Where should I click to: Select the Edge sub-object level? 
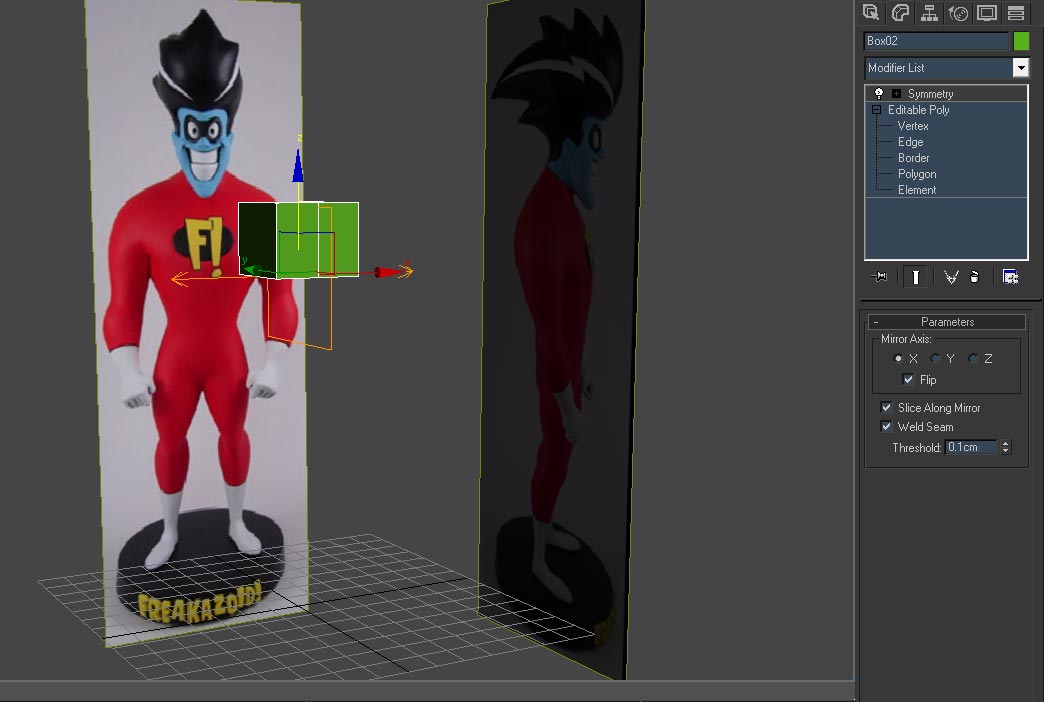[910, 142]
